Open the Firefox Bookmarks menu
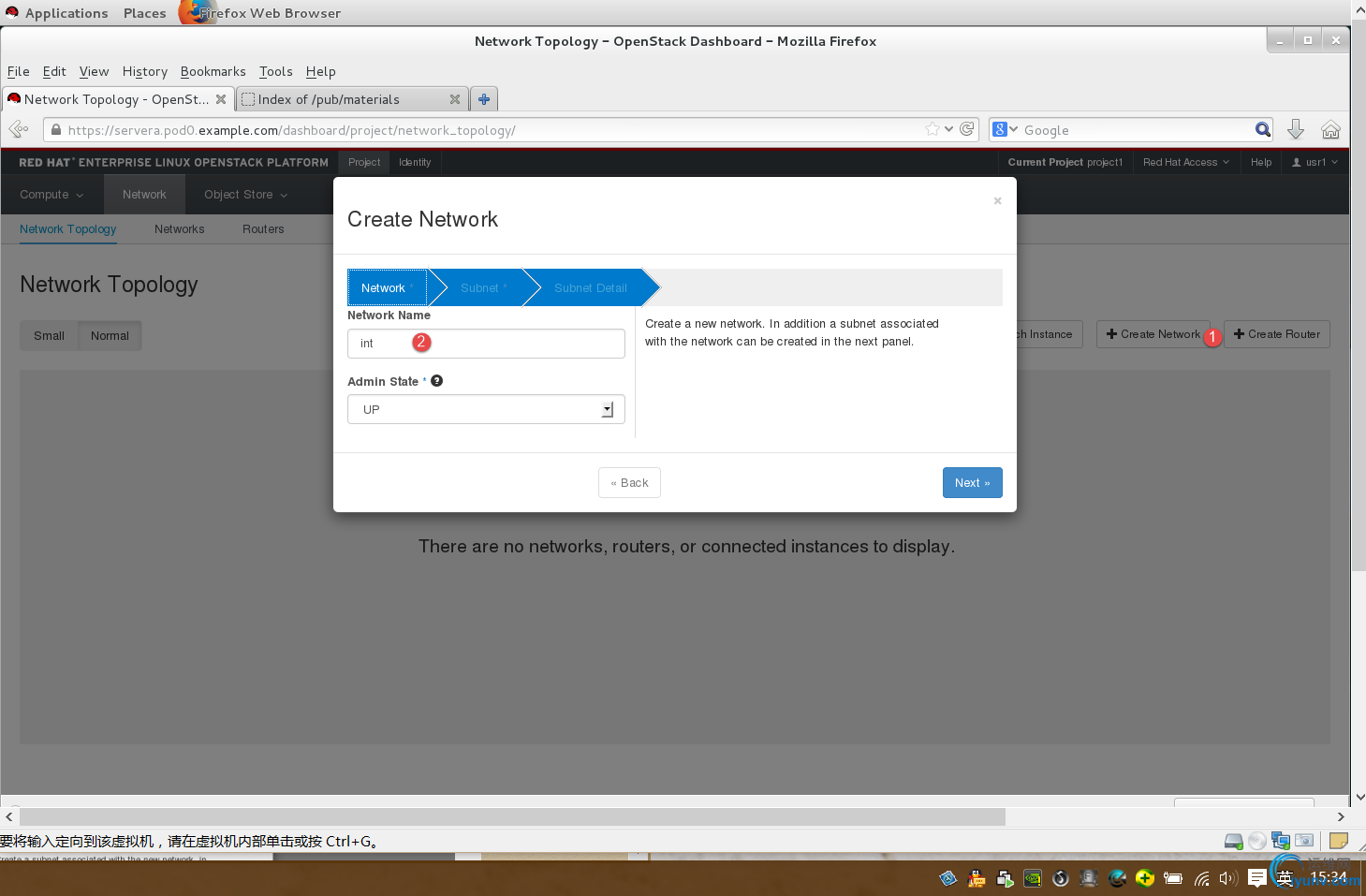1366x896 pixels. click(x=213, y=71)
